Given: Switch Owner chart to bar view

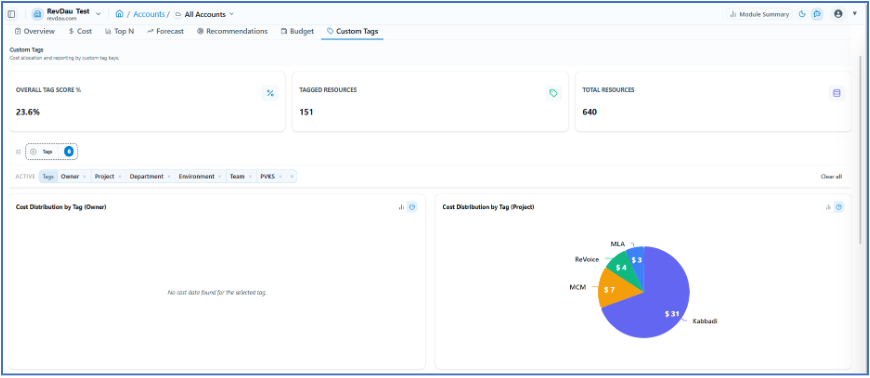Looking at the screenshot, I should click(x=401, y=207).
